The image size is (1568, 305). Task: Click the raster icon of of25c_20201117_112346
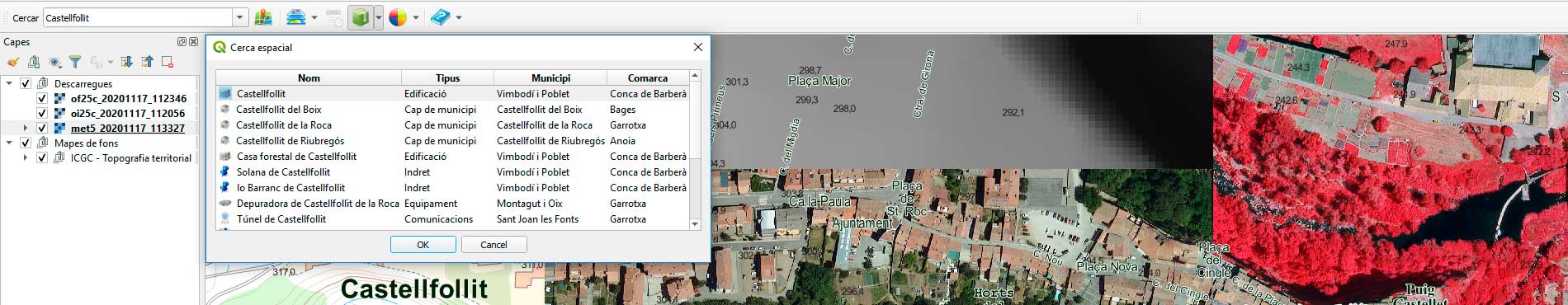coord(60,98)
